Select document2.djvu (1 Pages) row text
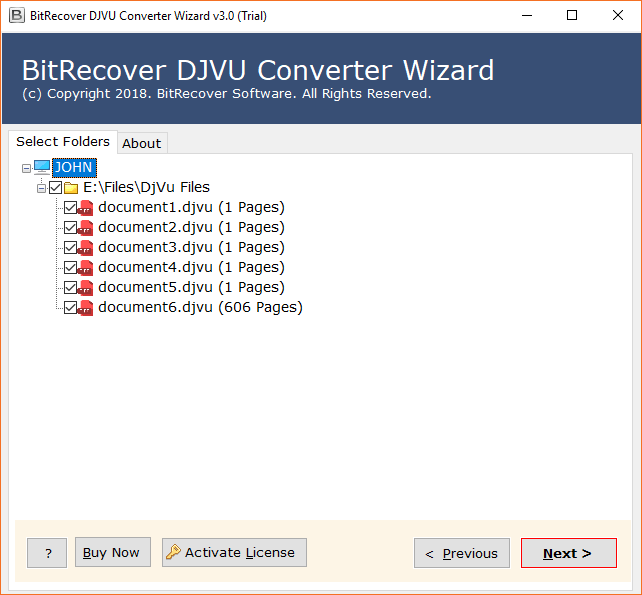The height and width of the screenshot is (595, 642). 191,228
